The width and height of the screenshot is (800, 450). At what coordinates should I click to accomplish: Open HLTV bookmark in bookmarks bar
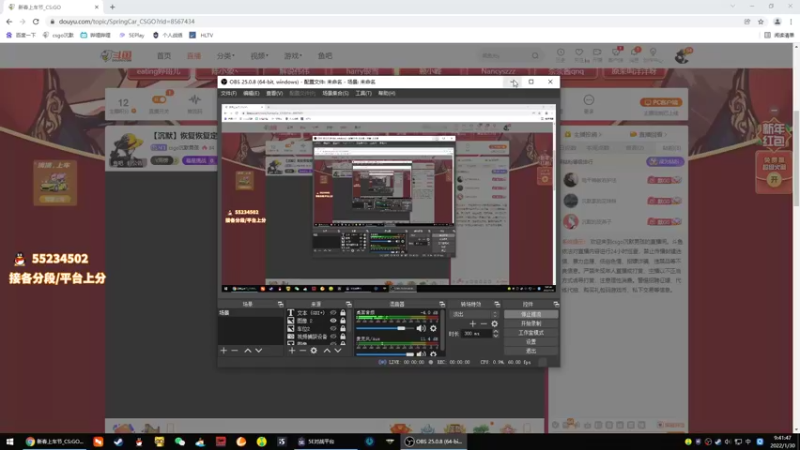(x=201, y=35)
